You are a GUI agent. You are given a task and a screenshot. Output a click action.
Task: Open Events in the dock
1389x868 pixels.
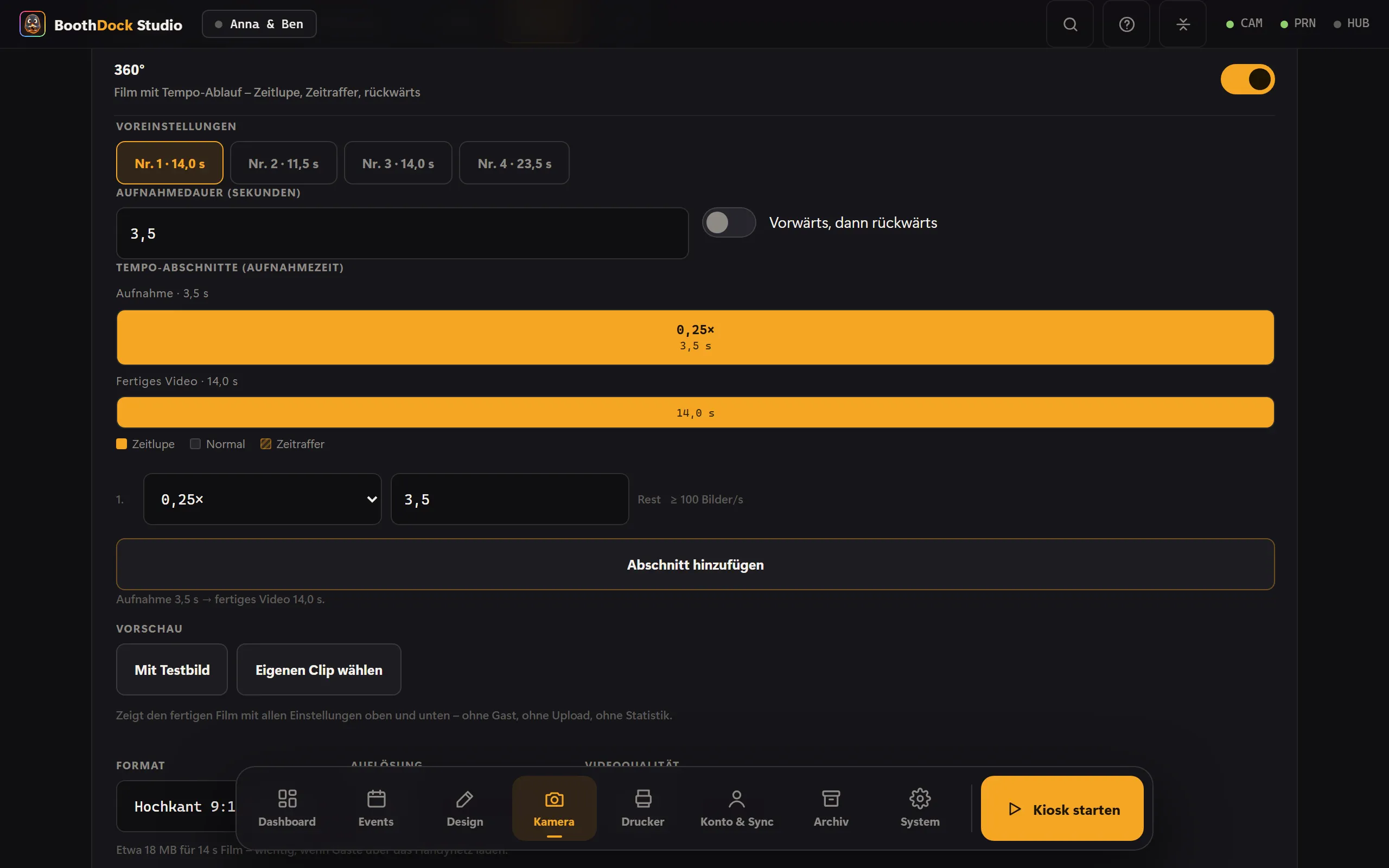pyautogui.click(x=376, y=808)
